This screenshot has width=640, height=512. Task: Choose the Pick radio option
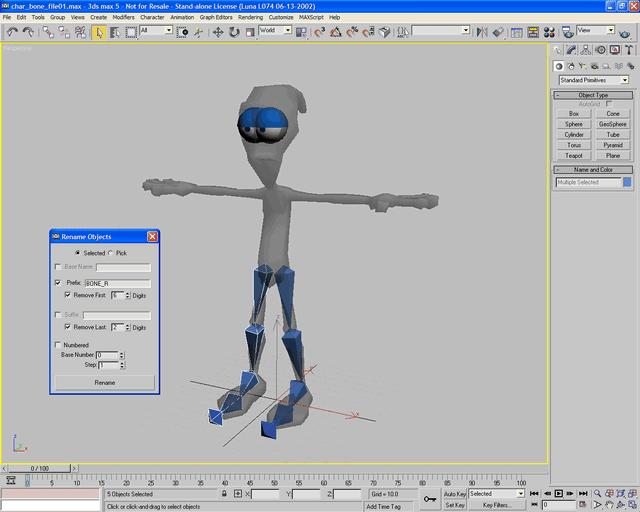[111, 253]
